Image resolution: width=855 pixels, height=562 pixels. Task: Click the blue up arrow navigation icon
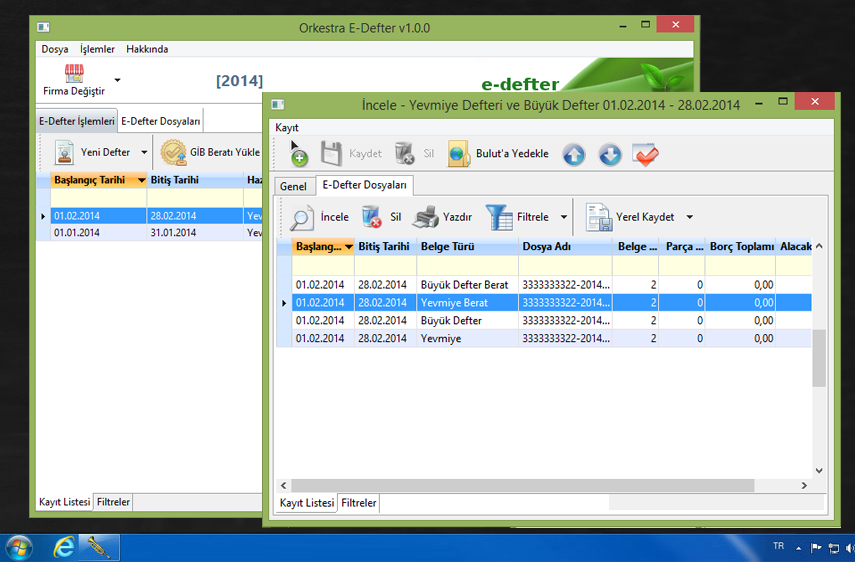(x=573, y=155)
